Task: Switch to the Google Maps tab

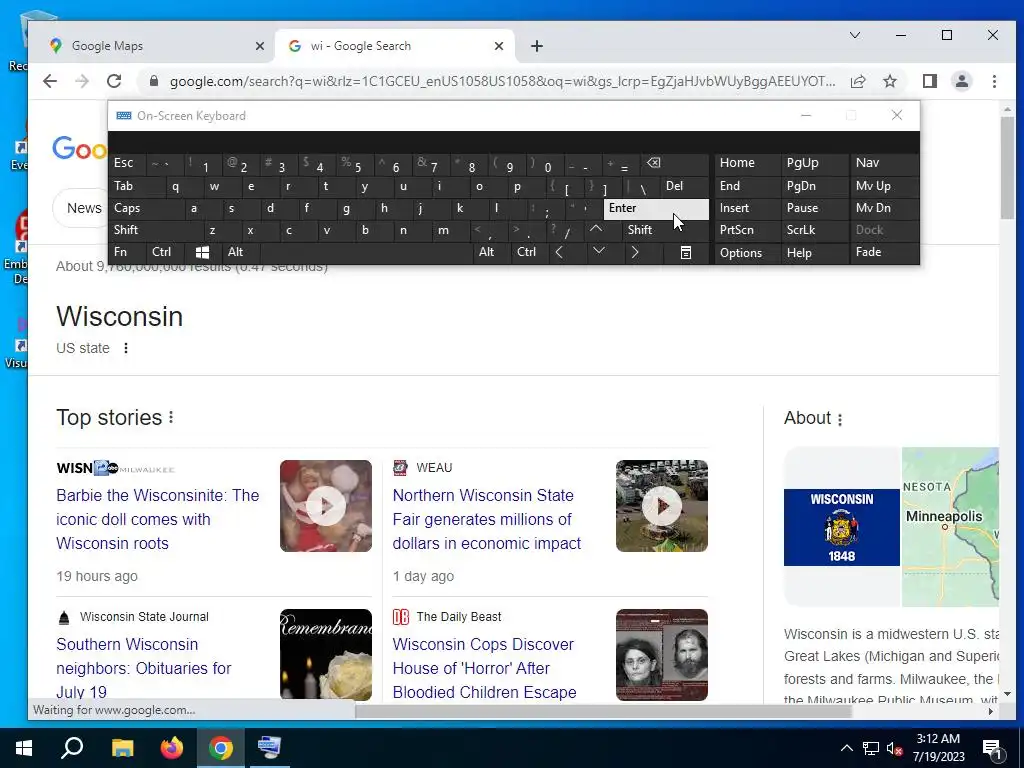Action: (150, 46)
